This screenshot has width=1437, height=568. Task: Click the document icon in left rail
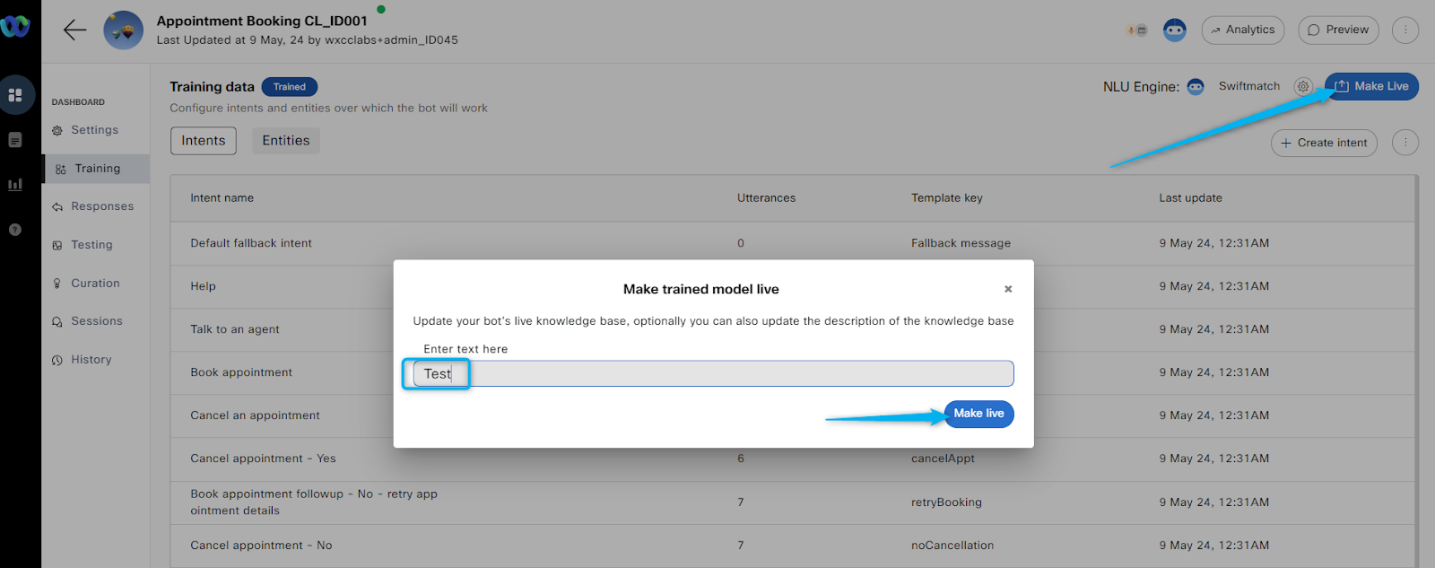[15, 140]
